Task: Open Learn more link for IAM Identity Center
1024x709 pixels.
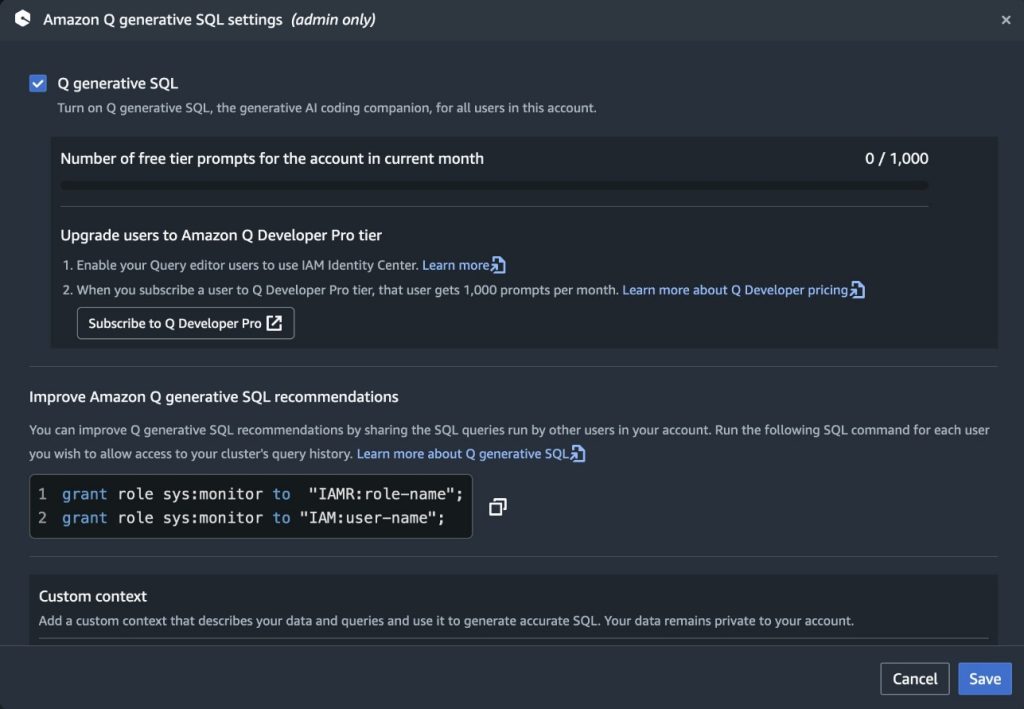Action: 464,265
